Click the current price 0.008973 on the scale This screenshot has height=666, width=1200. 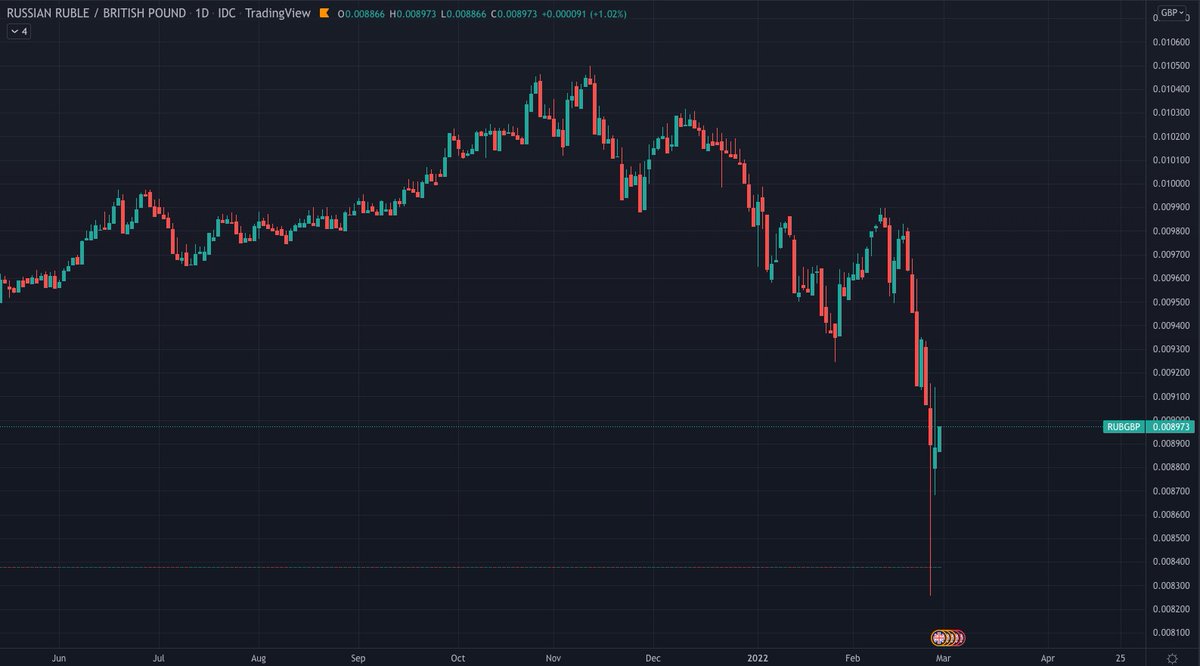tap(1172, 427)
